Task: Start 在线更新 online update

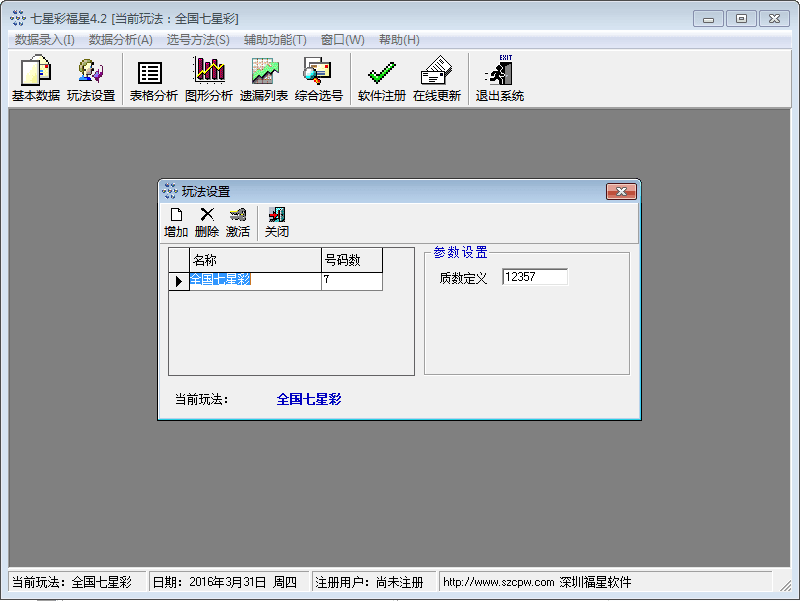Action: [x=437, y=80]
